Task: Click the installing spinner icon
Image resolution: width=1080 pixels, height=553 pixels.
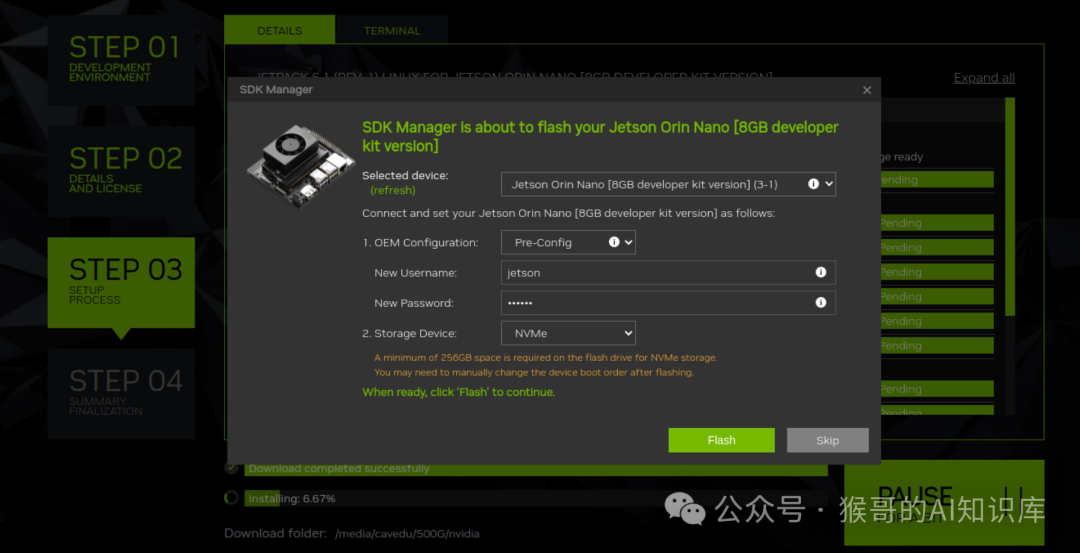Action: [232, 498]
